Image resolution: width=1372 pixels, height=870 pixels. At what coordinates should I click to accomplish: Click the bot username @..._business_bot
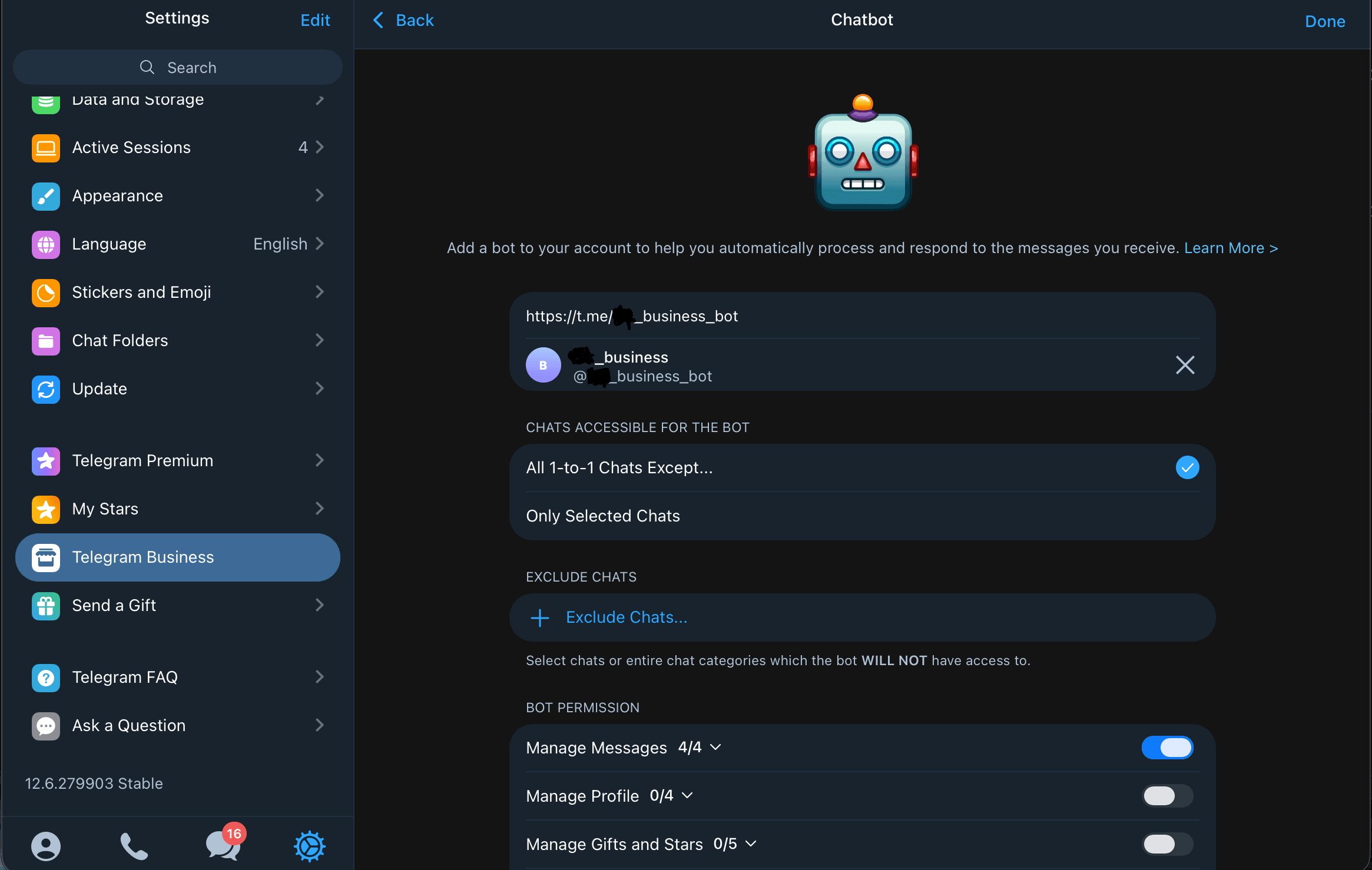[642, 376]
